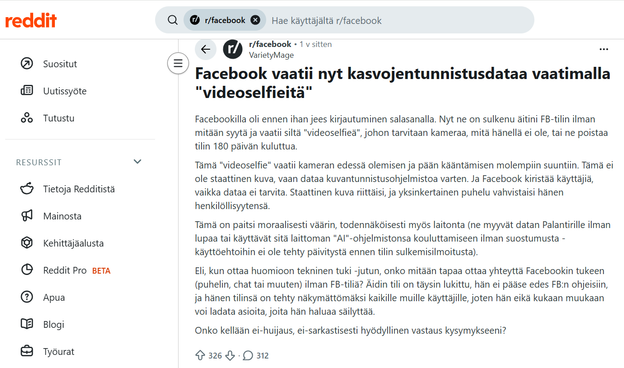This screenshot has width=624, height=368.
Task: Click the paragraph starting 'Tämä on paitsi moraalisesti'
Action: [x=402, y=238]
